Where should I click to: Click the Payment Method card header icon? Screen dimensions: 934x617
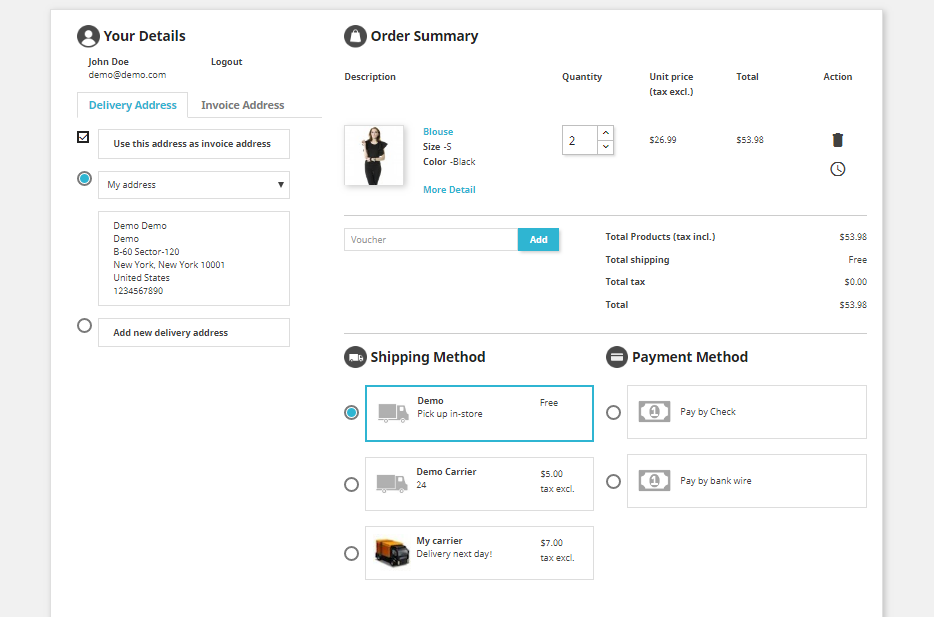[617, 357]
